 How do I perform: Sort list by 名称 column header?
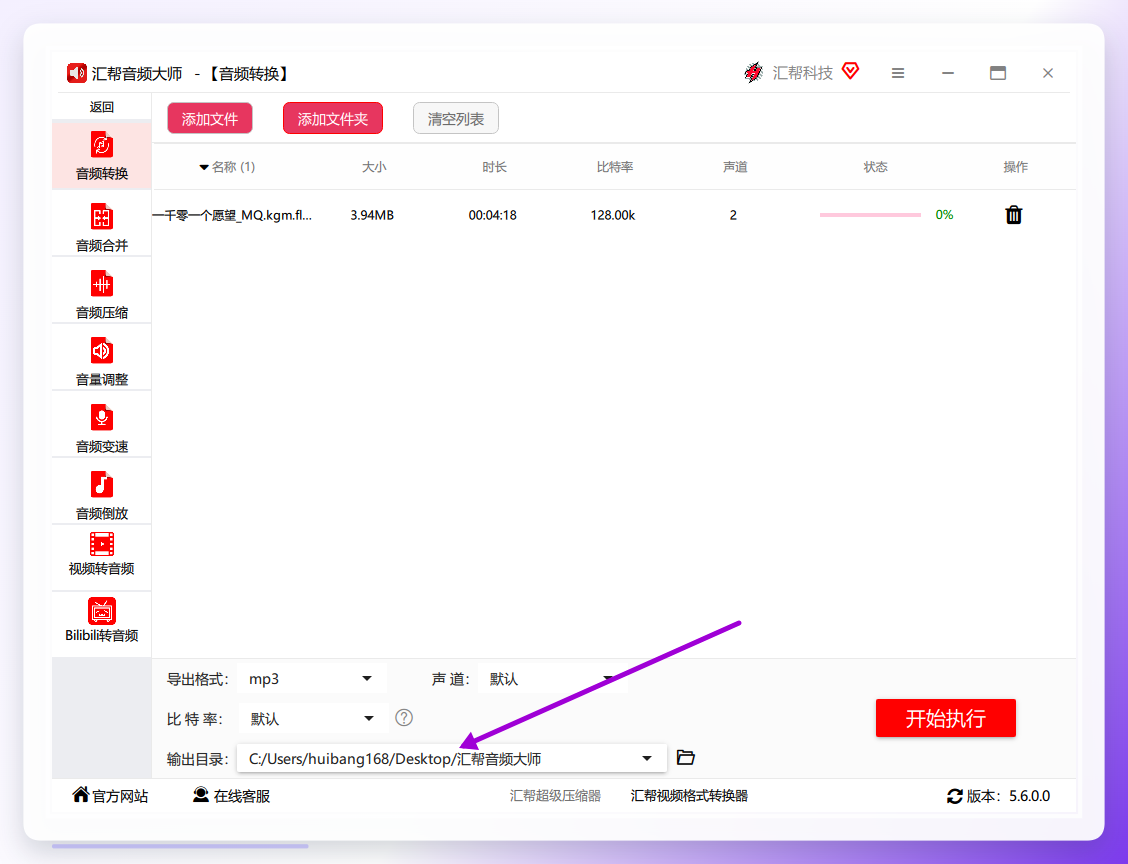[x=227, y=167]
